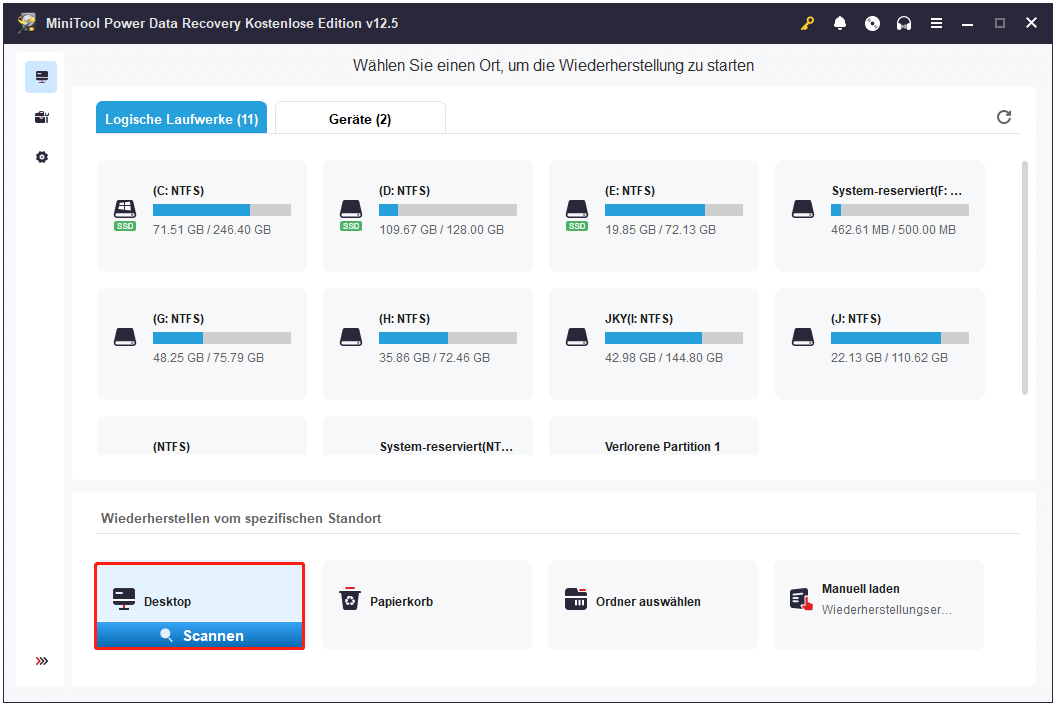
Task: Click the Ordner auswählen folder icon
Action: [x=576, y=599]
